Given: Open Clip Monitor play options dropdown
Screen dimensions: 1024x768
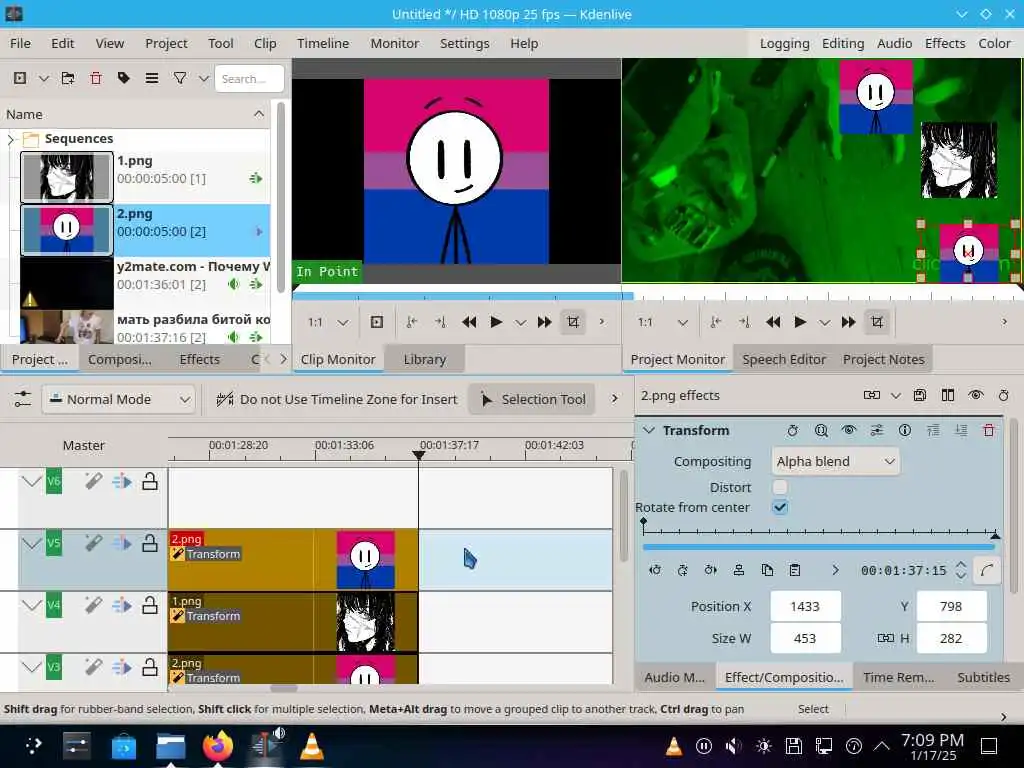Looking at the screenshot, I should [x=520, y=322].
